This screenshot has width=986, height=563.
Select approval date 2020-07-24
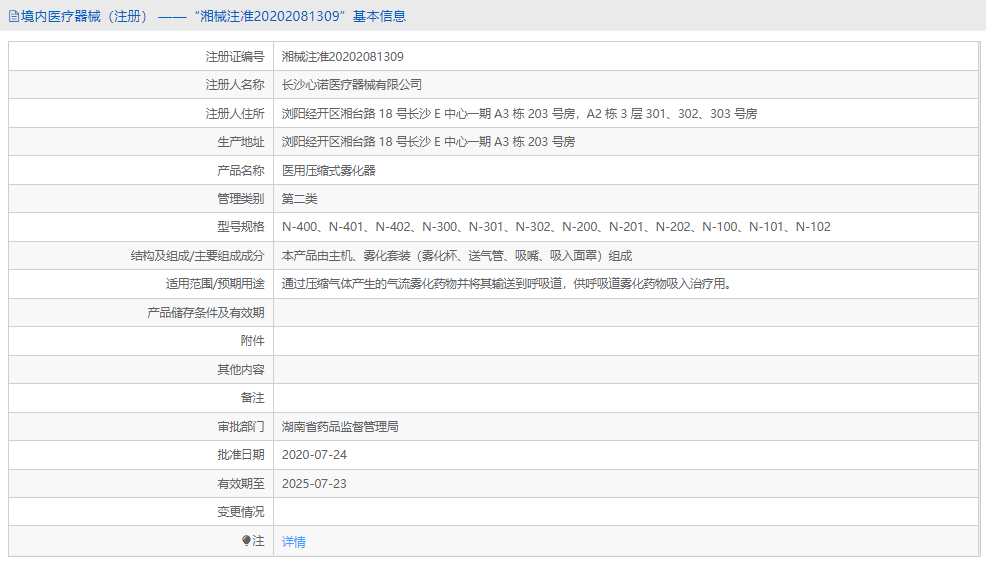pos(314,455)
